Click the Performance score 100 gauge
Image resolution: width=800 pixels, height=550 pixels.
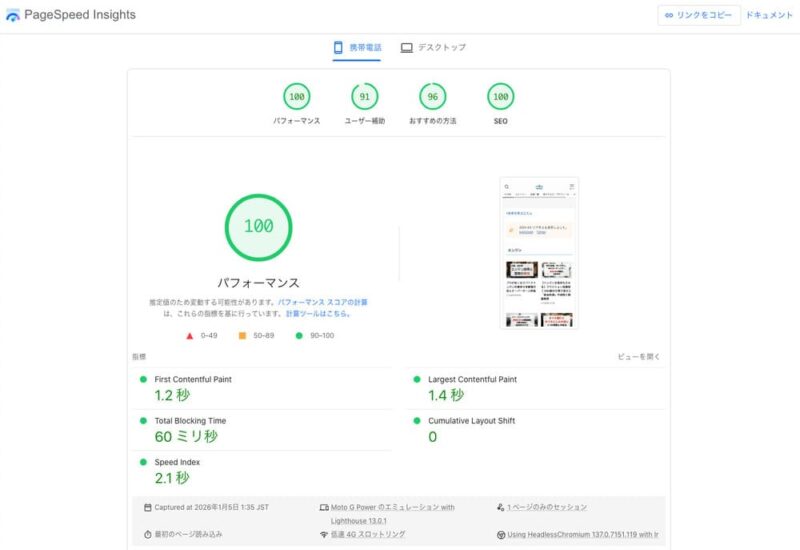296,97
